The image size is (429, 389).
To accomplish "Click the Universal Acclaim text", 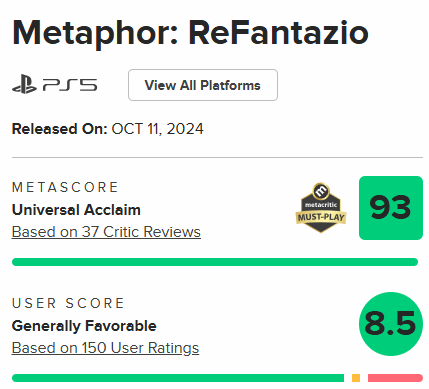I will point(76,210).
